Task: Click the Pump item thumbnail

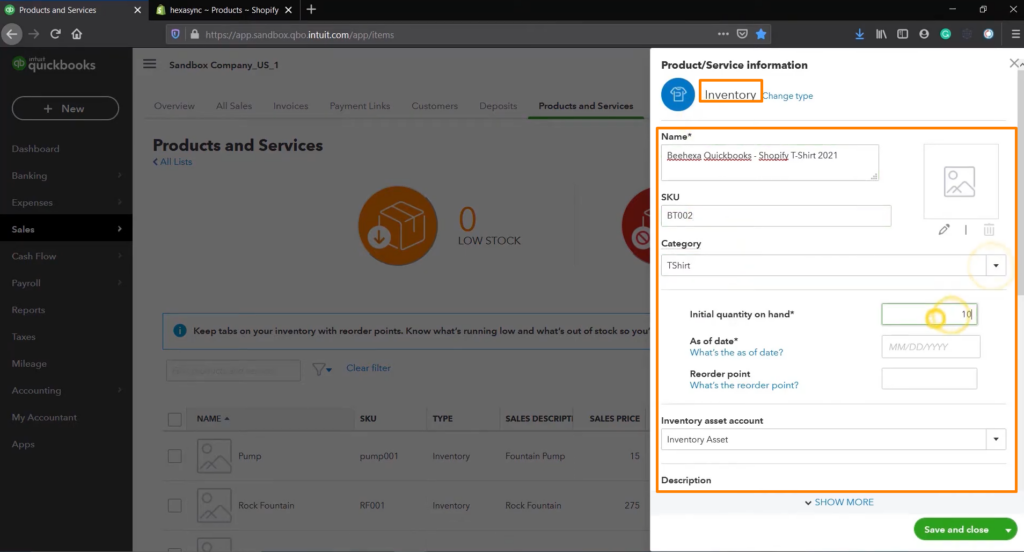Action: [x=214, y=455]
